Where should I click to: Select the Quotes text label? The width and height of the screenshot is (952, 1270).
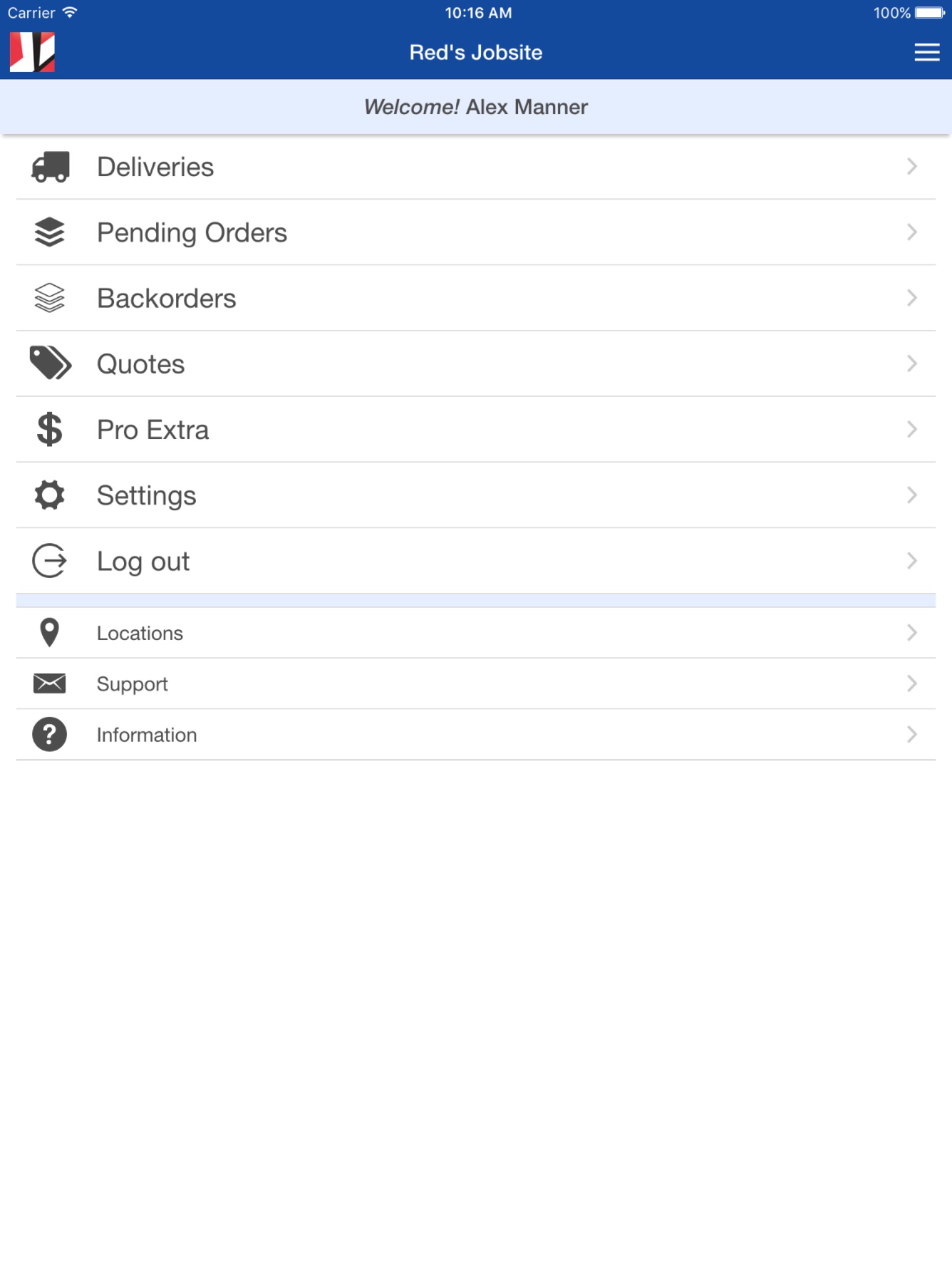tap(141, 364)
